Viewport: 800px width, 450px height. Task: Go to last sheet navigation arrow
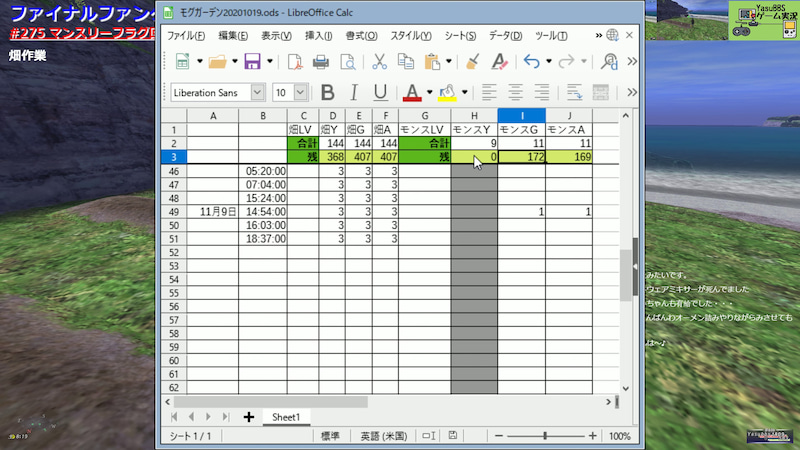[x=226, y=417]
